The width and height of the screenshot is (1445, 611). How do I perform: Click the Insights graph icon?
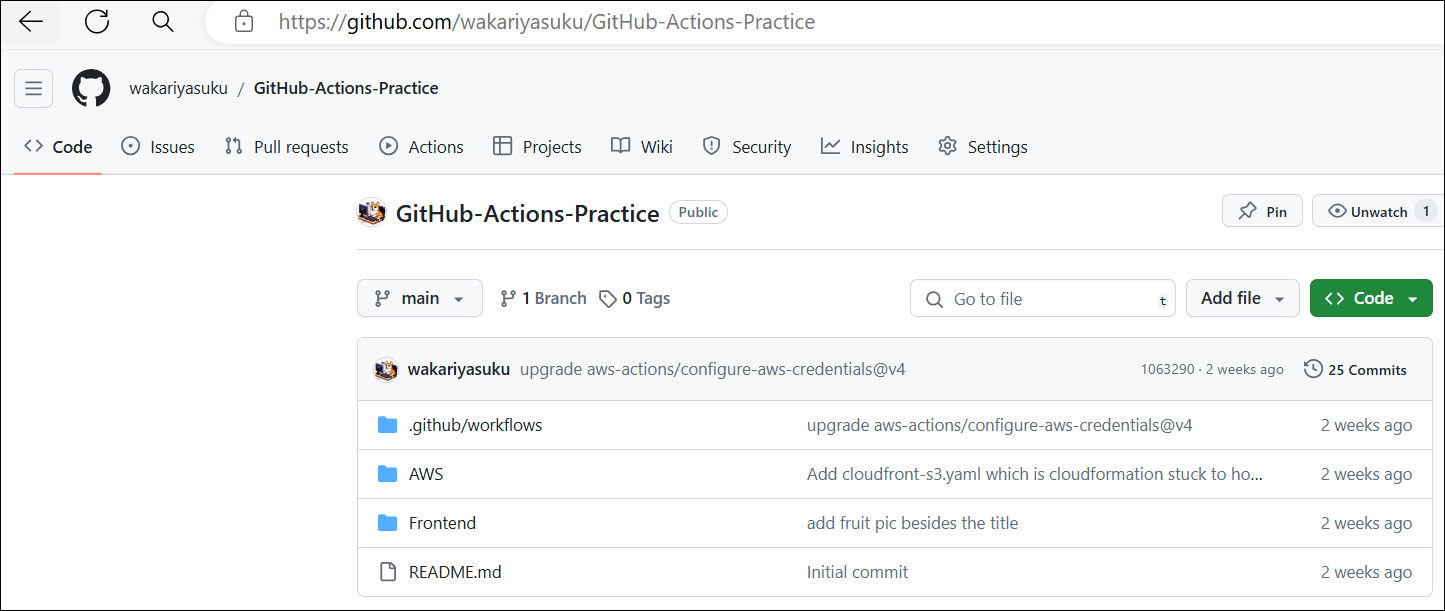point(829,146)
